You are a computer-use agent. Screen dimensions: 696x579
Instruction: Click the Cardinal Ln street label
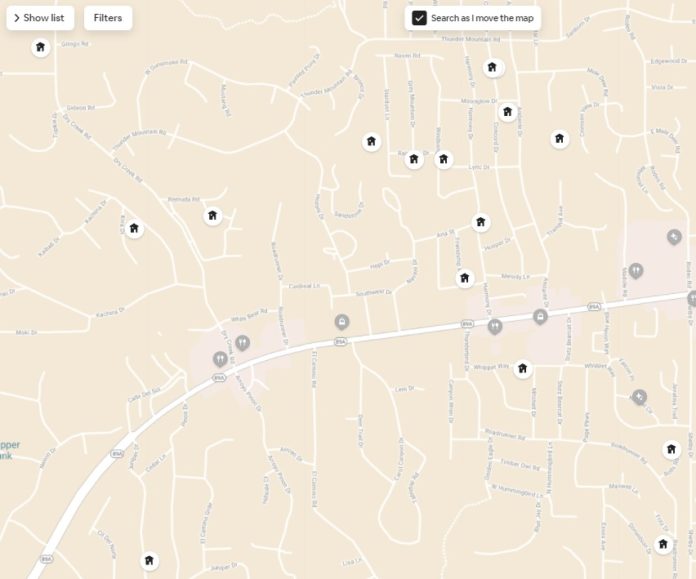(x=304, y=286)
